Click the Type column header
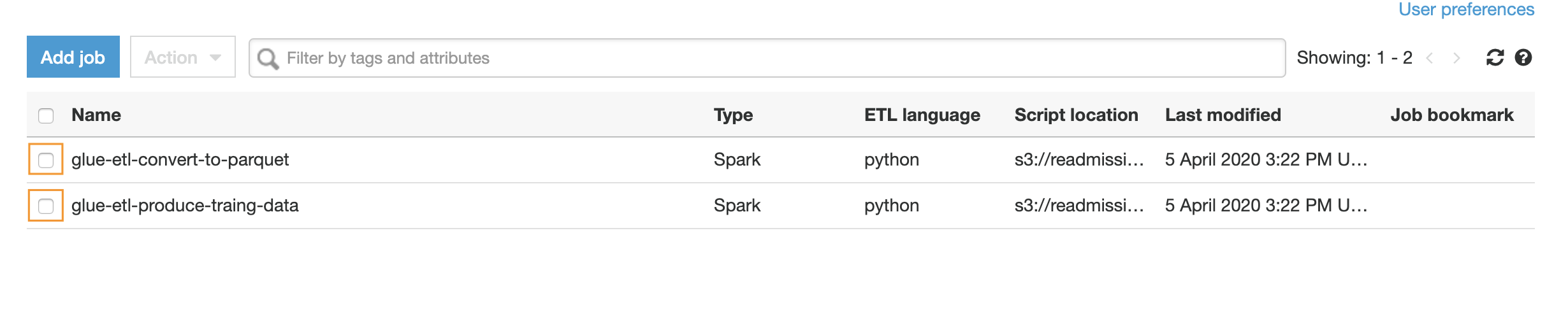 tap(733, 115)
